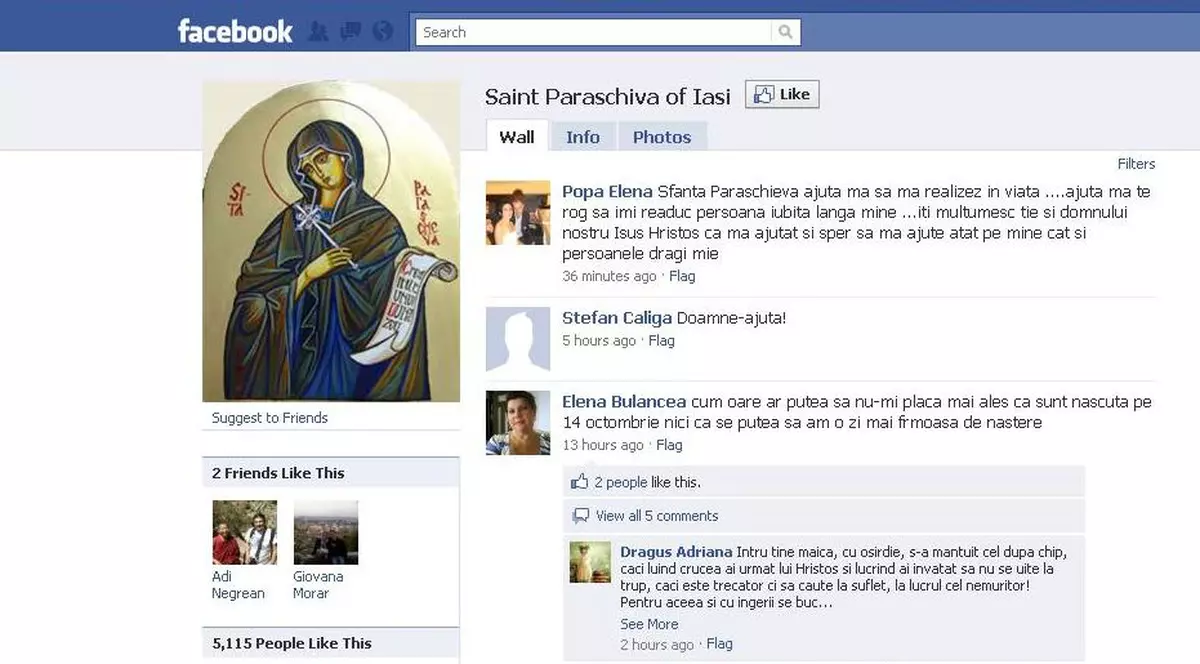Open the notifications globe icon
This screenshot has width=1200, height=664.
point(381,31)
